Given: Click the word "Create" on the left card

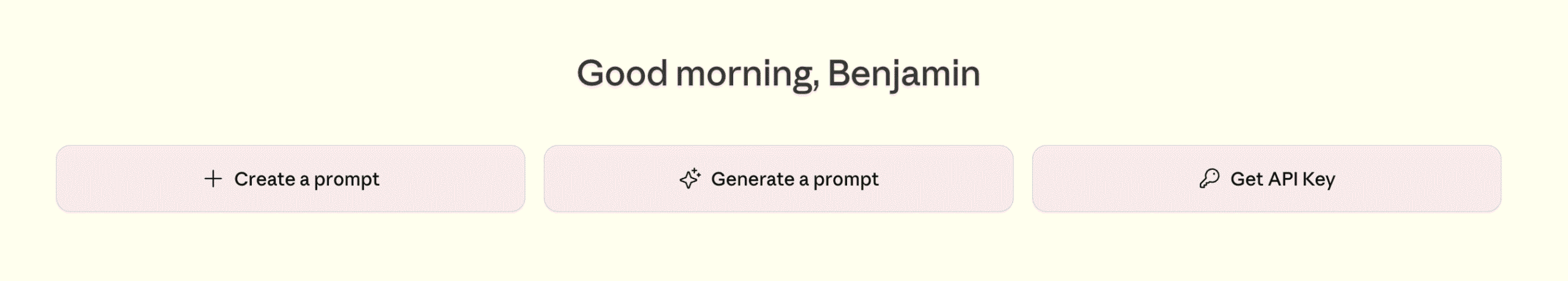Looking at the screenshot, I should pos(265,179).
